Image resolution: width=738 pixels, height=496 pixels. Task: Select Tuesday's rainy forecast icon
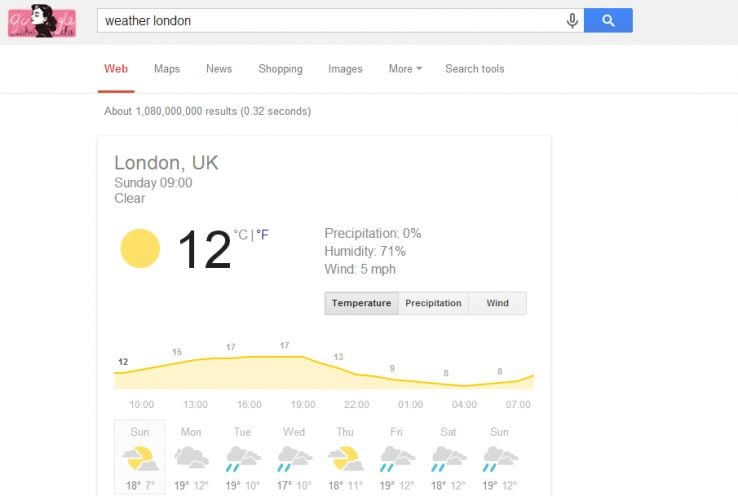(243, 458)
